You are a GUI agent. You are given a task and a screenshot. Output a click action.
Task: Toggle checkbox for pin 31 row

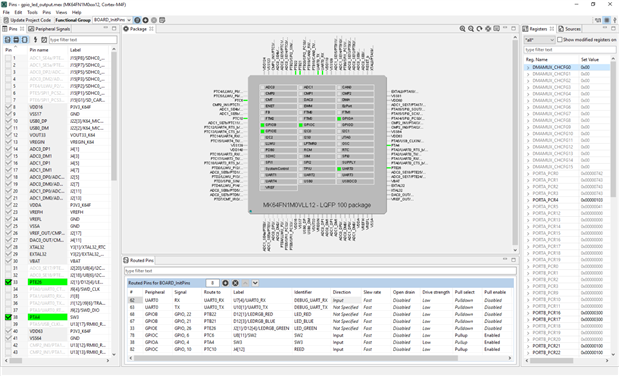(8, 268)
